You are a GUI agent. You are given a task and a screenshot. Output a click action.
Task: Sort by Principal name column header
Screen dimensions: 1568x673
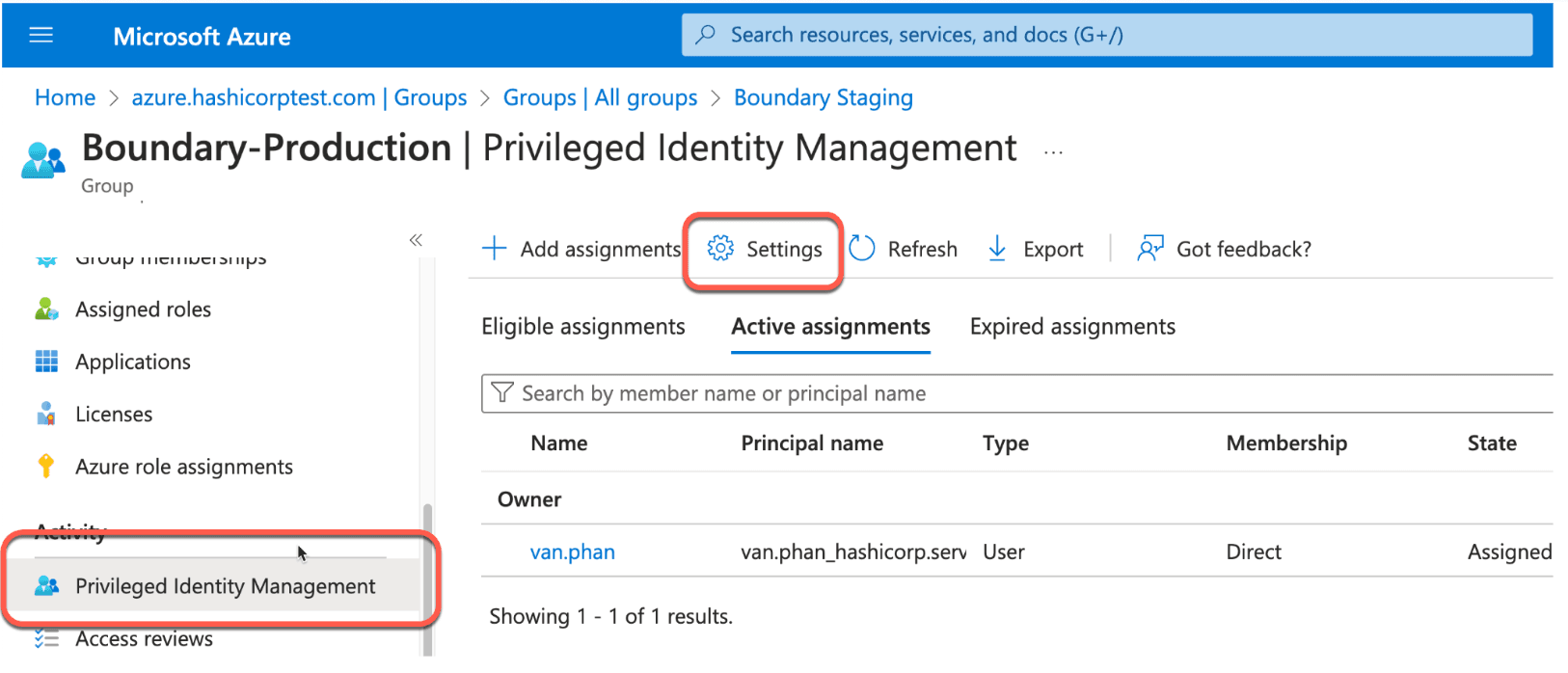click(812, 444)
